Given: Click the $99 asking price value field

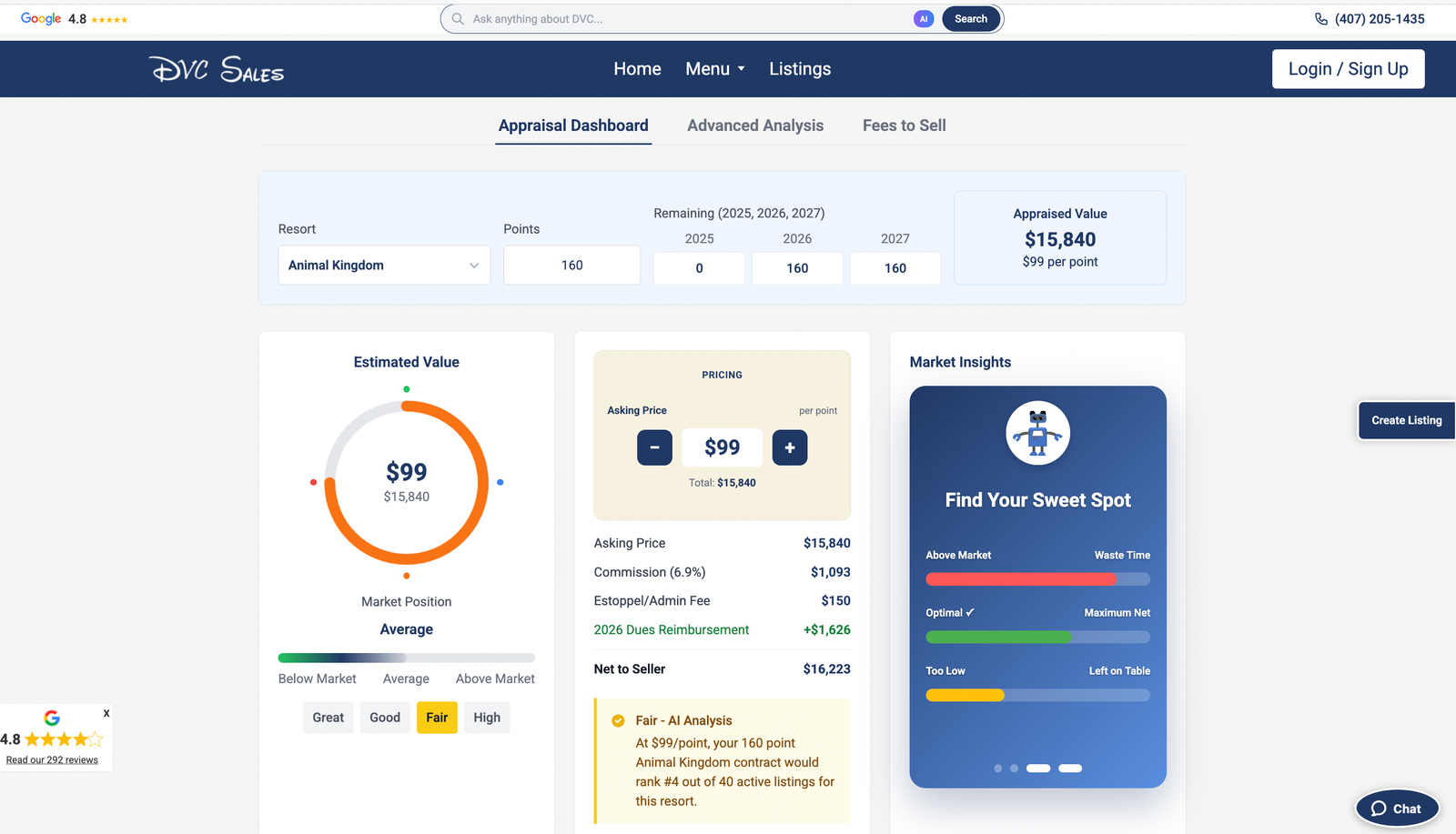Looking at the screenshot, I should pos(723,447).
